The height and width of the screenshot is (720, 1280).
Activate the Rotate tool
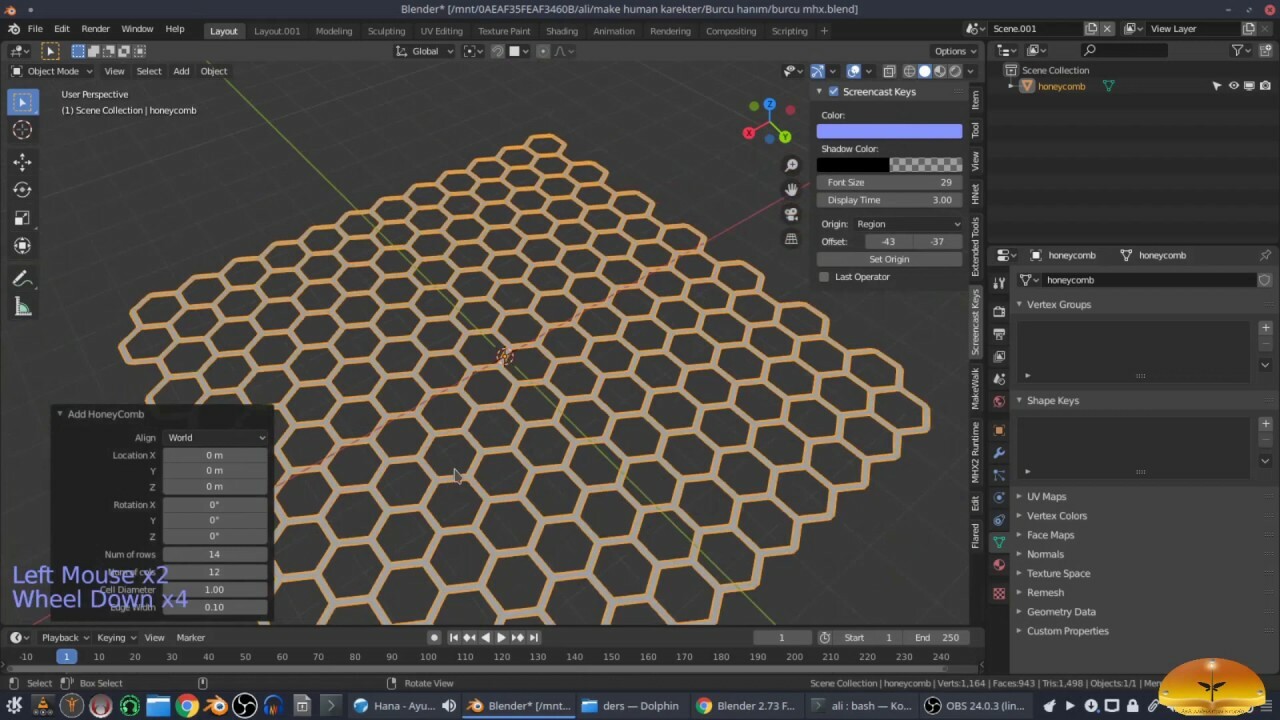pyautogui.click(x=22, y=189)
